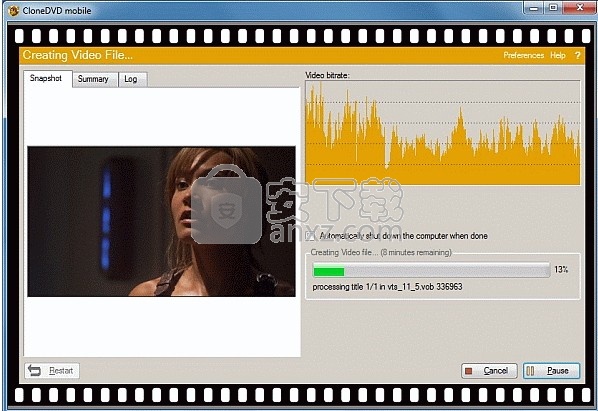Switch to the Summary tab

pos(94,79)
